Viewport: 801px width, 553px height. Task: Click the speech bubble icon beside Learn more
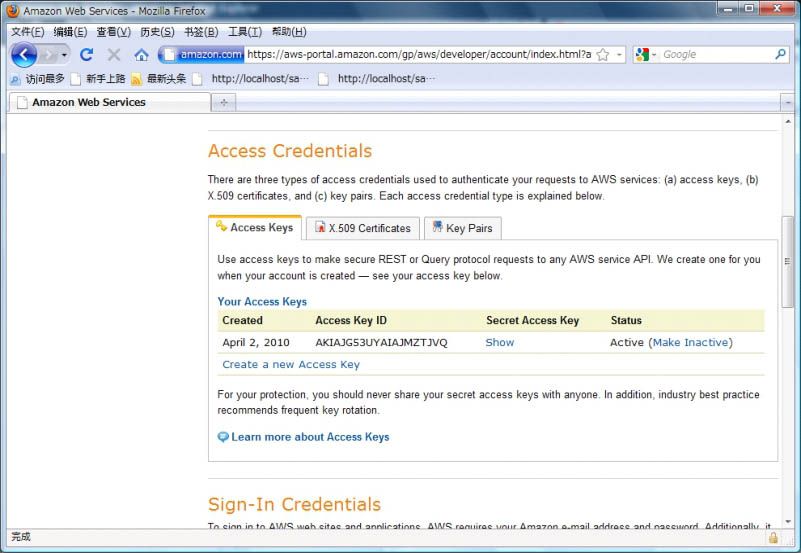pyautogui.click(x=223, y=437)
